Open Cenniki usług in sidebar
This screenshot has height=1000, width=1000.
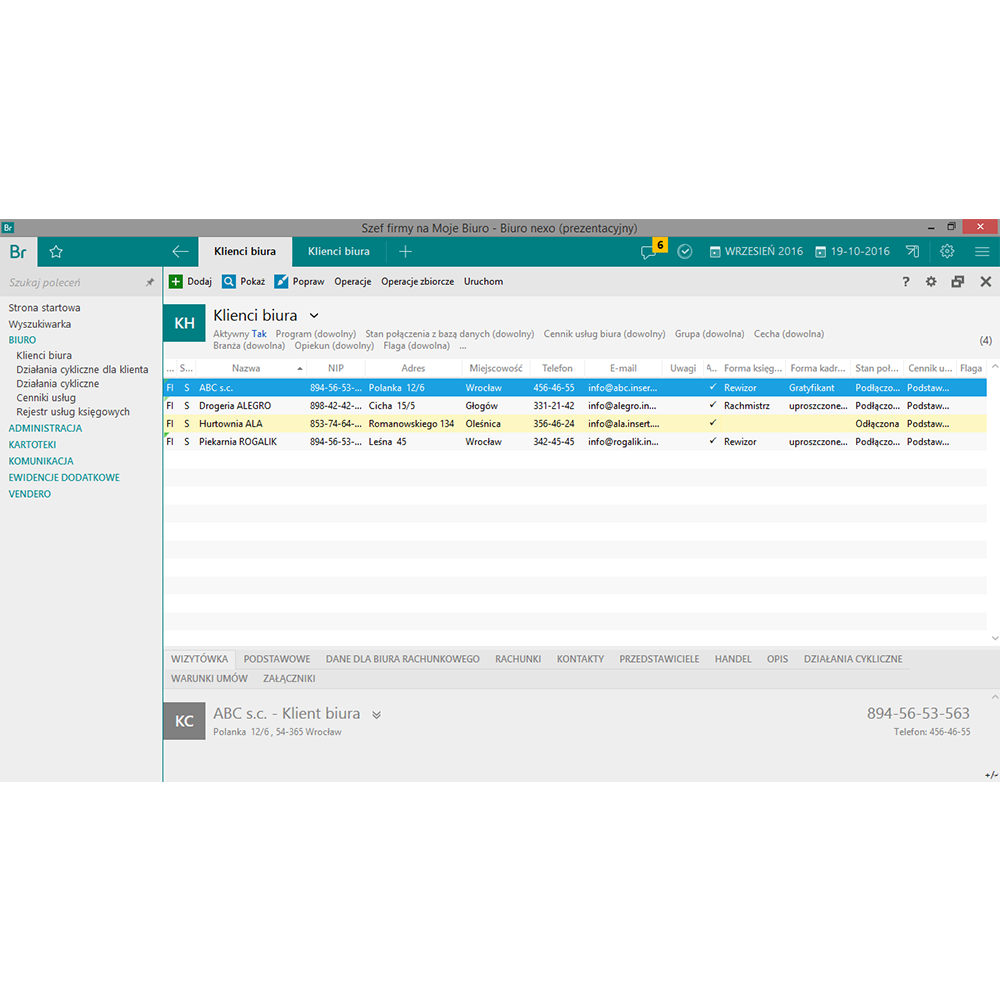click(x=46, y=398)
